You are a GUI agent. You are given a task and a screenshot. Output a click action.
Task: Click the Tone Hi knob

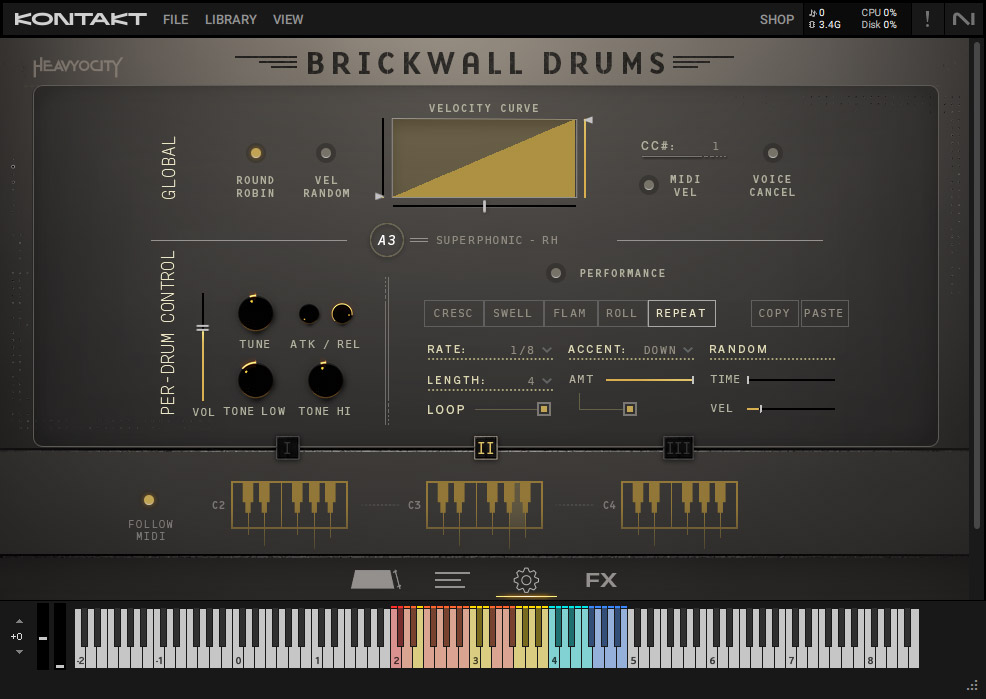pos(325,380)
